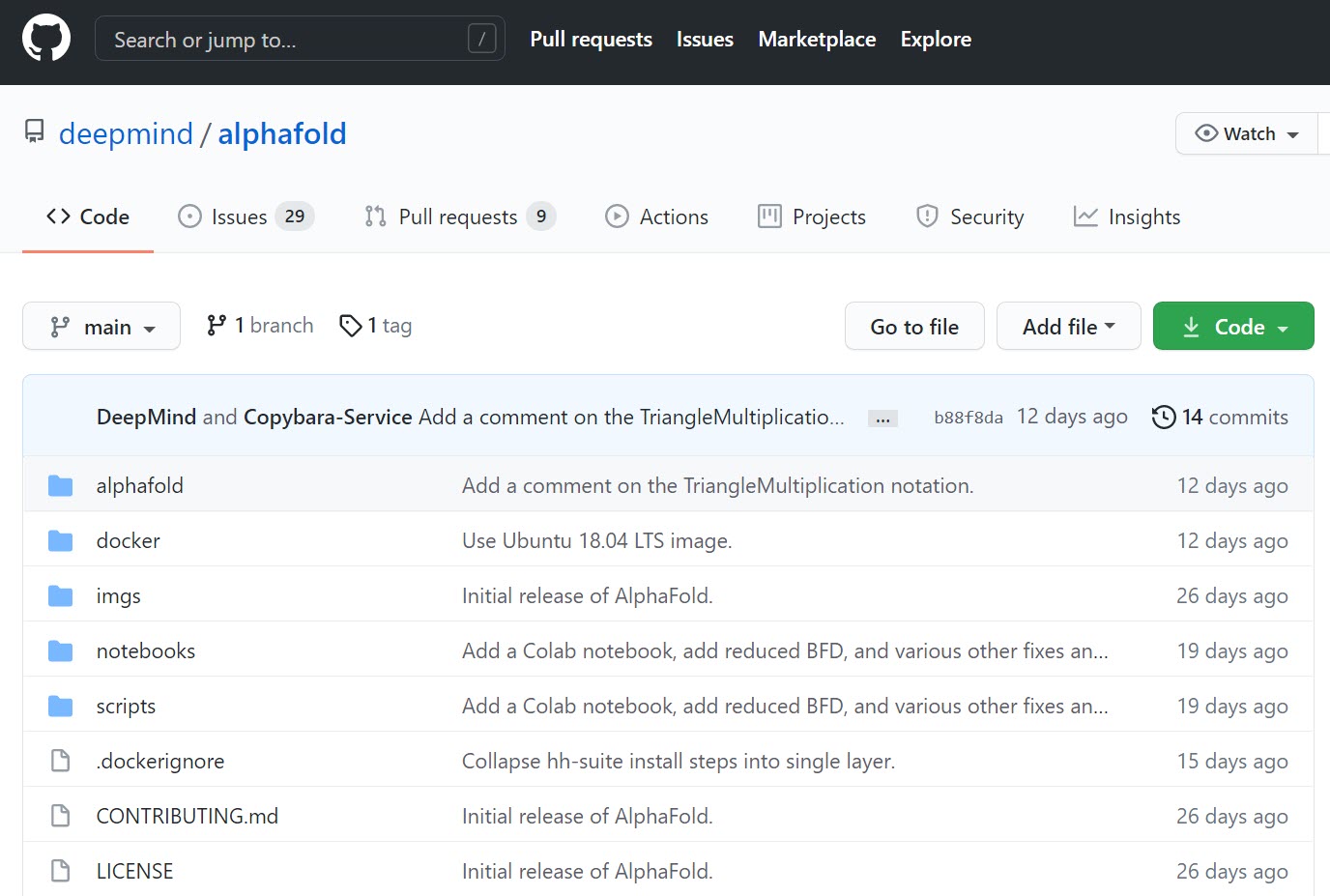
Task: Click the slash shortcut key icon in search
Action: tap(481, 39)
